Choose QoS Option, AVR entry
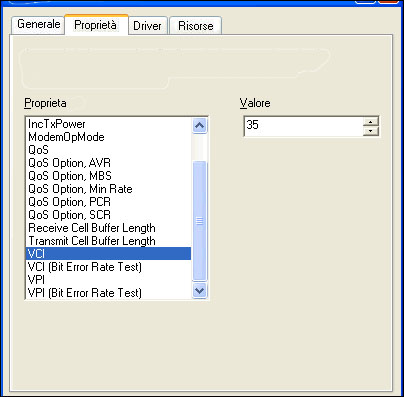Viewport: 404px width, 397px height. pyautogui.click(x=108, y=163)
